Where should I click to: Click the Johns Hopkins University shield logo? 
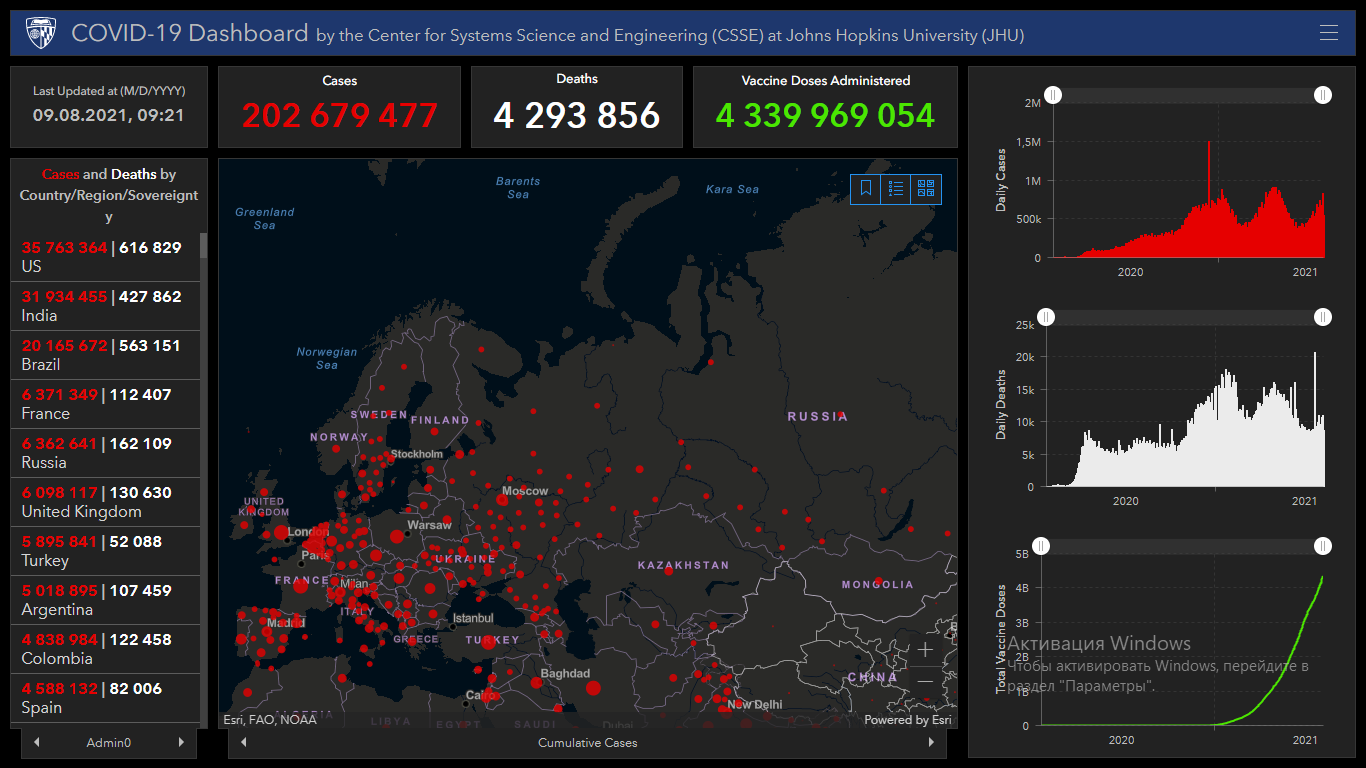41,33
